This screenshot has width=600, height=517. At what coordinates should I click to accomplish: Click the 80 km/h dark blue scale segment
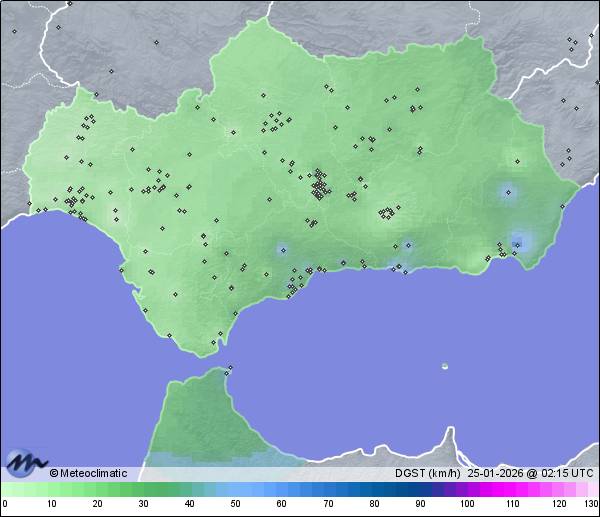pyautogui.click(x=374, y=489)
